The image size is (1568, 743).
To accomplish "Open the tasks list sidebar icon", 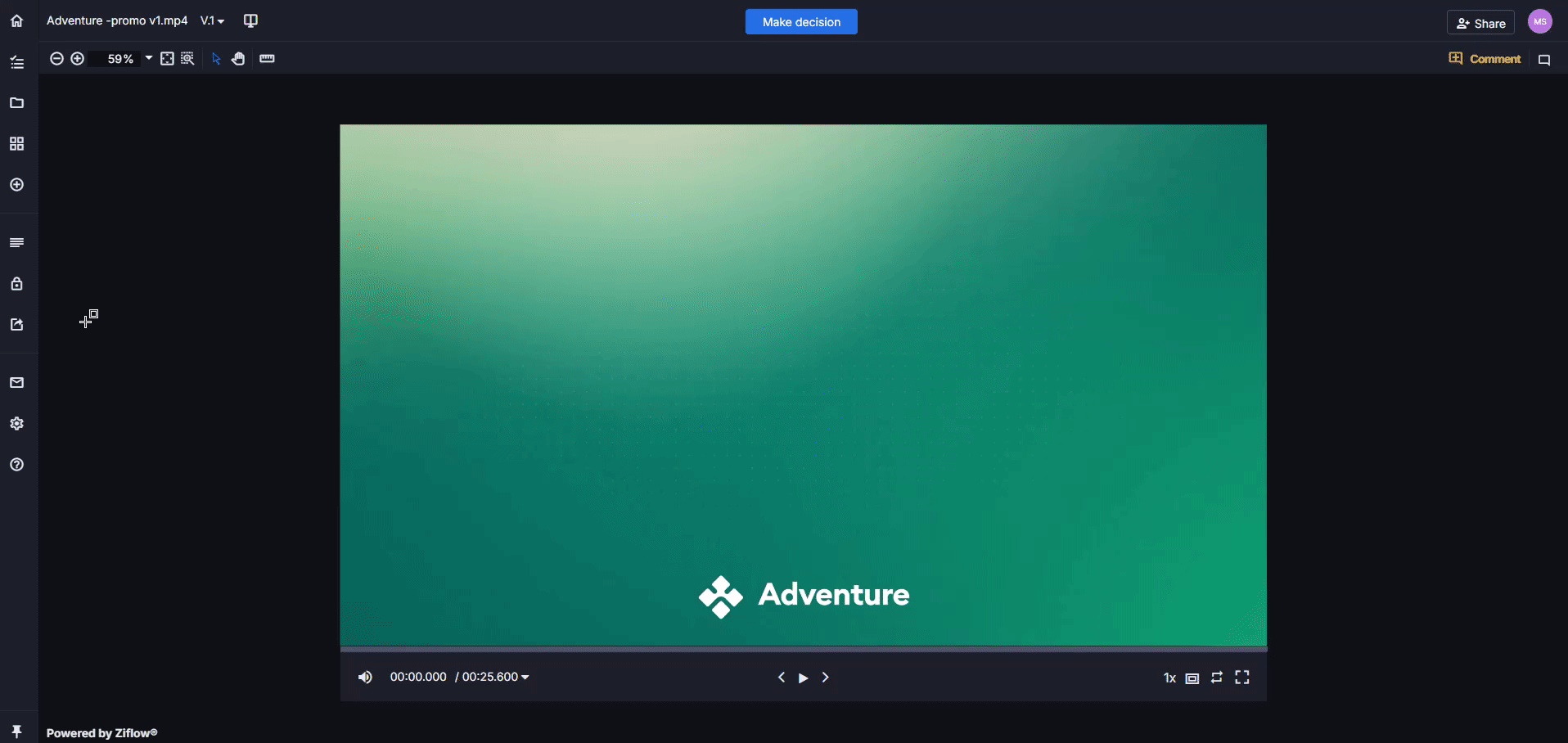I will click(x=16, y=62).
